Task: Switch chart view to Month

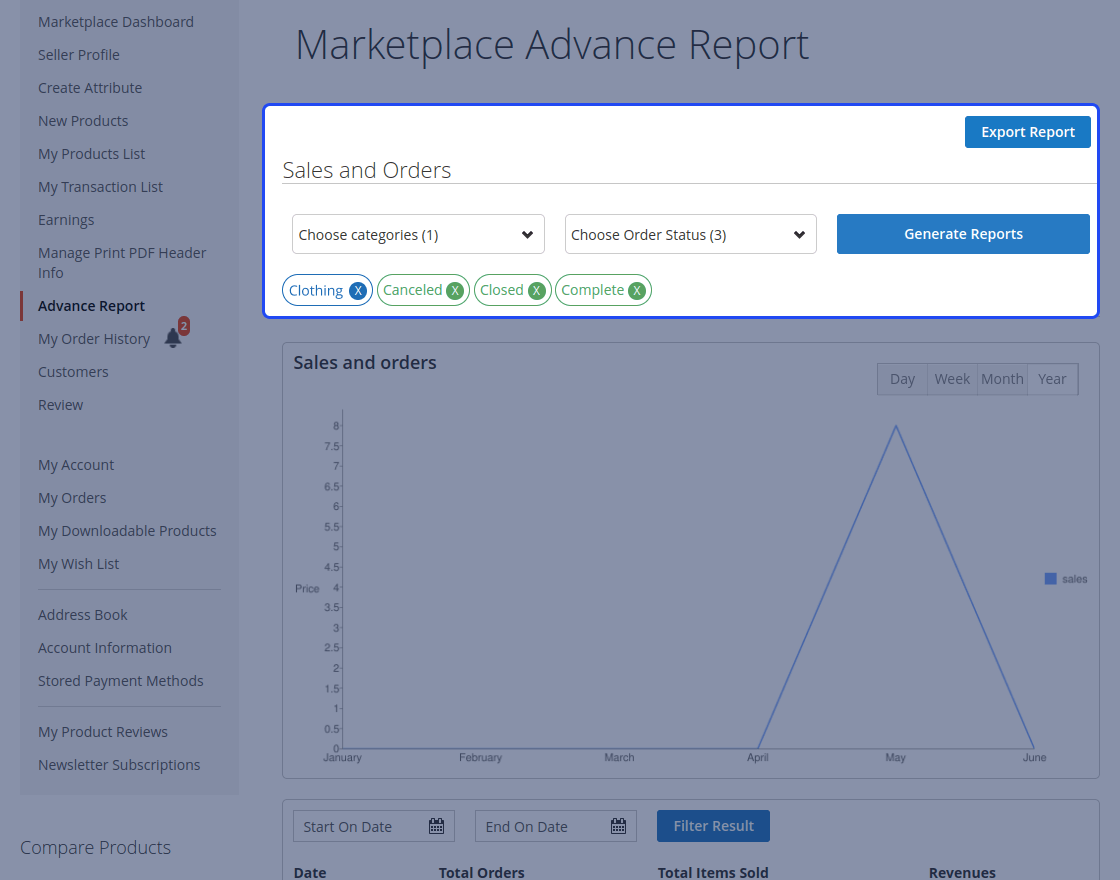Action: point(1002,379)
